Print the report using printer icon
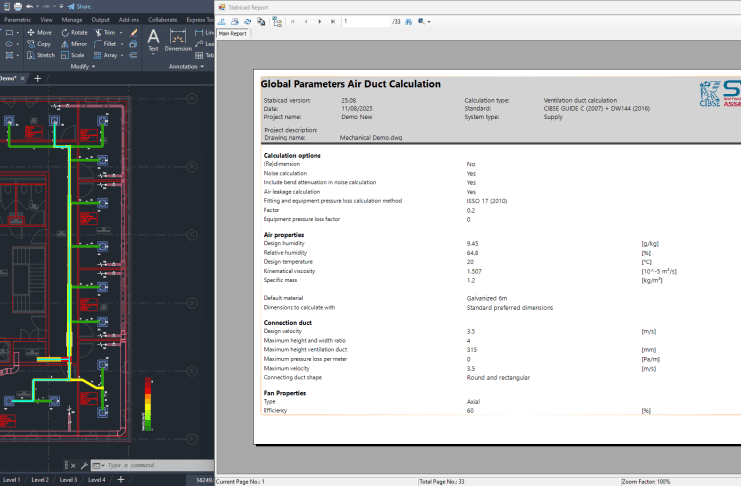The image size is (741, 486). pos(235,20)
